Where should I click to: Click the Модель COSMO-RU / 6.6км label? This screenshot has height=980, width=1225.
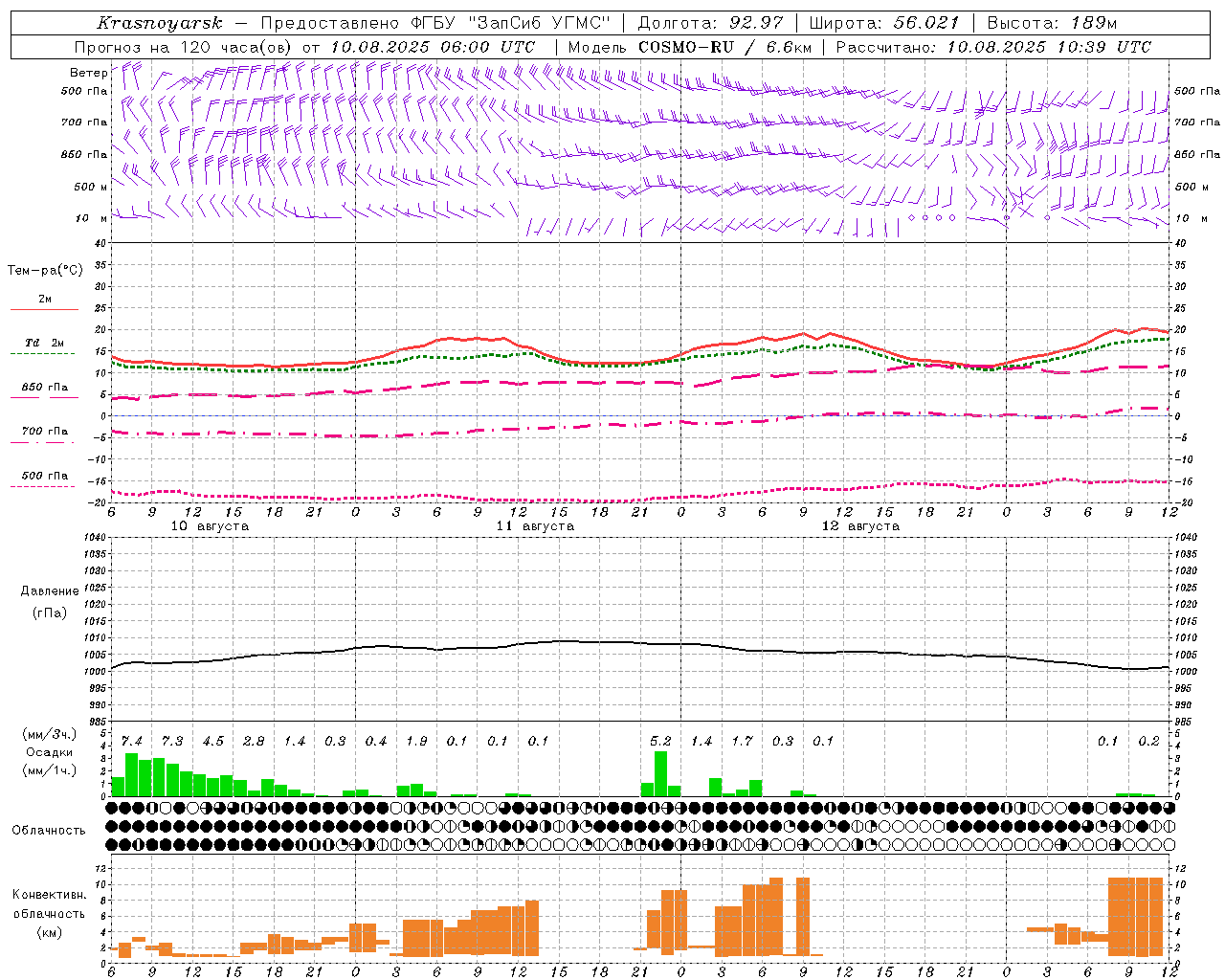[x=690, y=47]
